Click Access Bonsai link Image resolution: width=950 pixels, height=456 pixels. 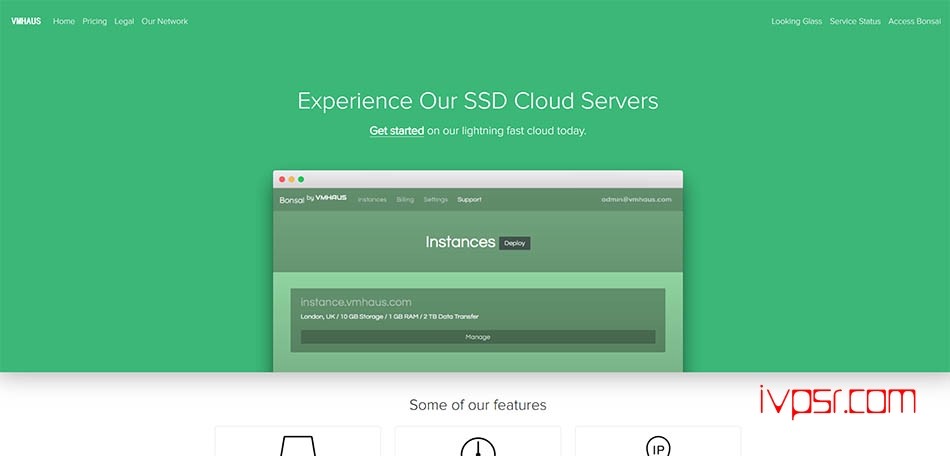(914, 21)
